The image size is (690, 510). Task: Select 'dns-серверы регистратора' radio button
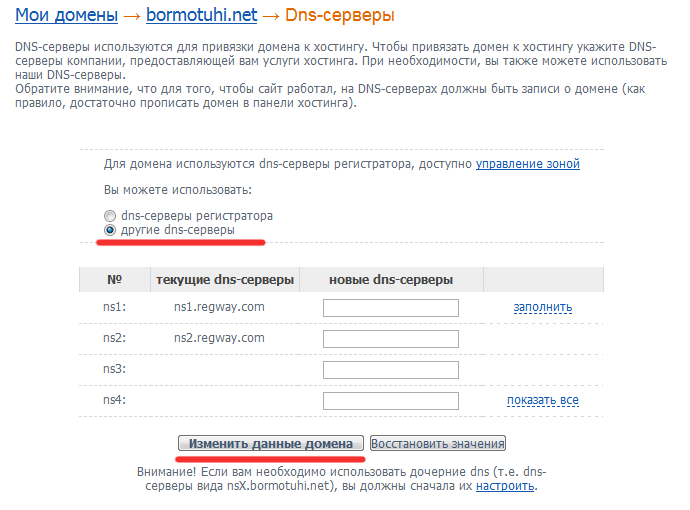point(110,216)
